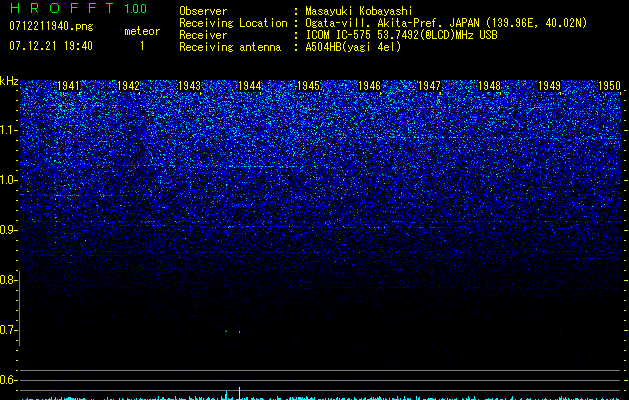
Task: Click the kHz axis unit label
Action: [9, 81]
